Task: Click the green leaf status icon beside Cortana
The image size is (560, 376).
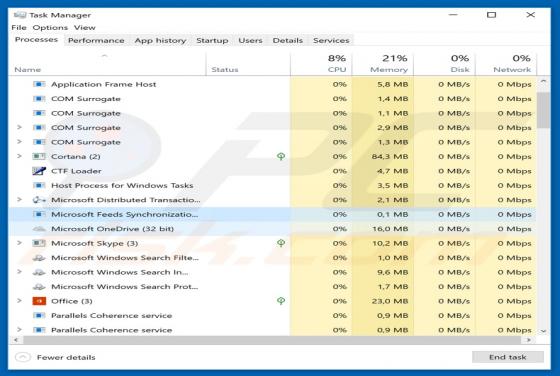Action: [281, 156]
